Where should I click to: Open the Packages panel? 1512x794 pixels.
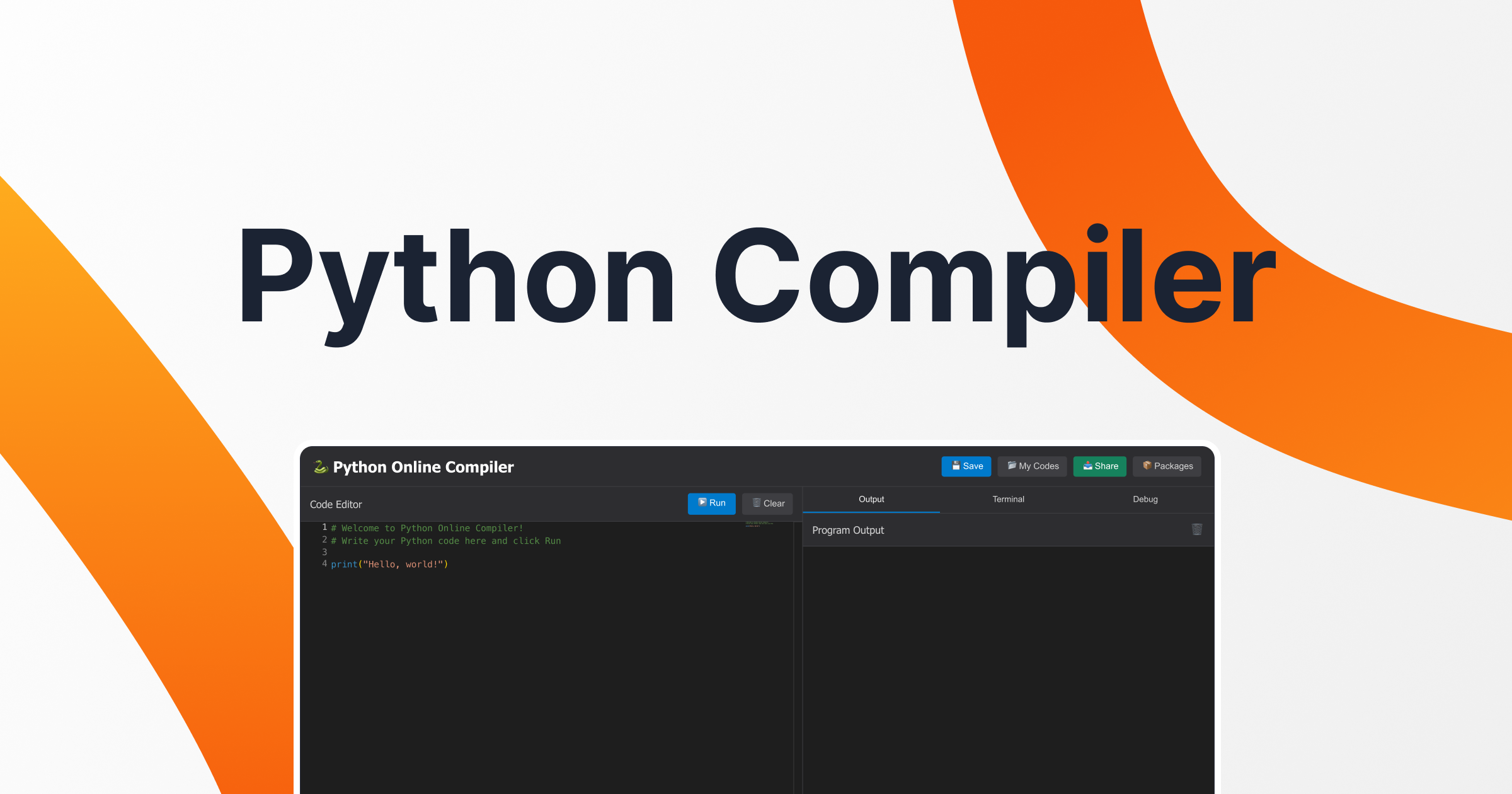click(1167, 466)
